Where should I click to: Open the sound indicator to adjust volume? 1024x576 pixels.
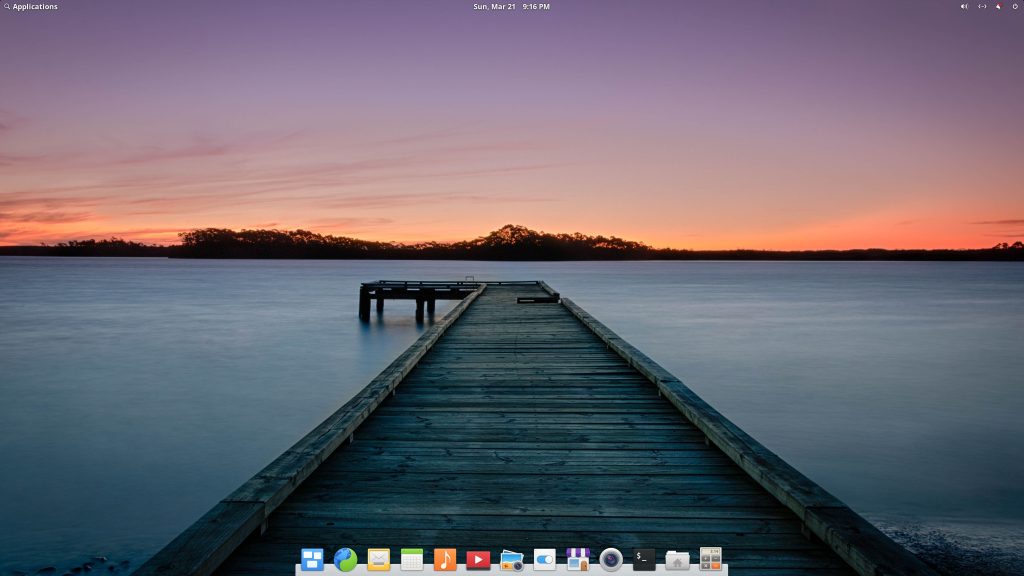click(963, 7)
